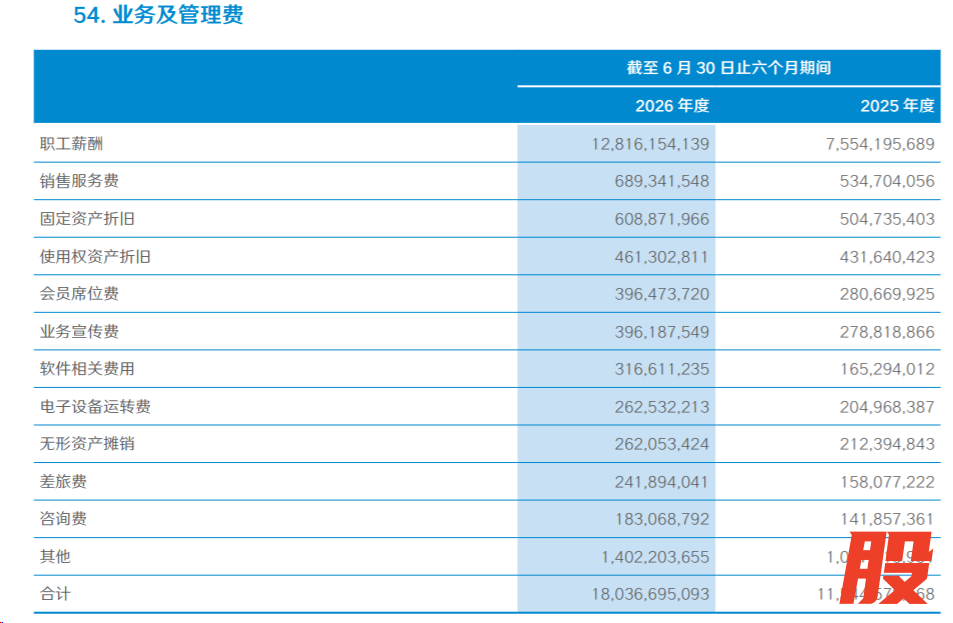Click value 1,402,203,655
The height and width of the screenshot is (623, 953).
(x=655, y=557)
